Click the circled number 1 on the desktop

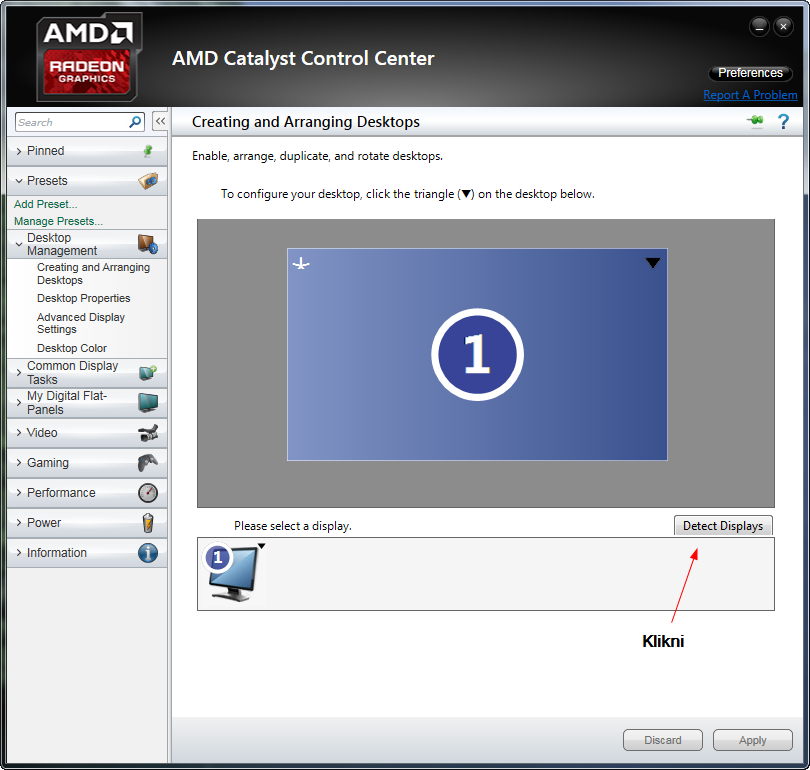[477, 354]
